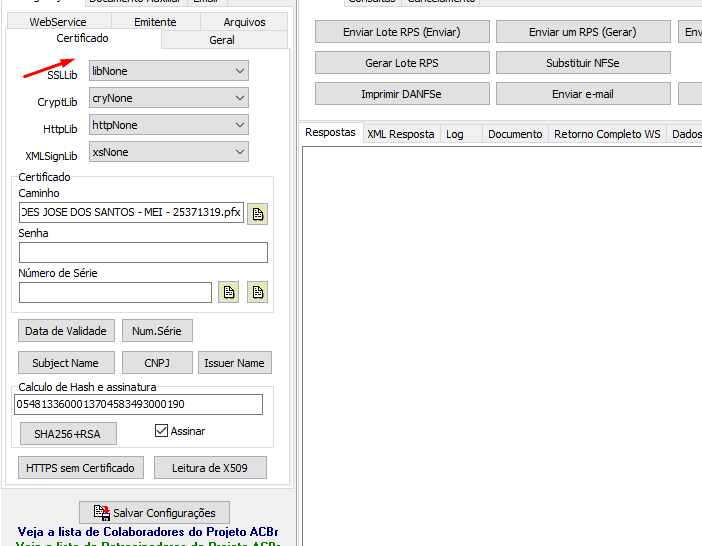Switch to the Geral tab
Image resolution: width=702 pixels, height=546 pixels.
(222, 40)
